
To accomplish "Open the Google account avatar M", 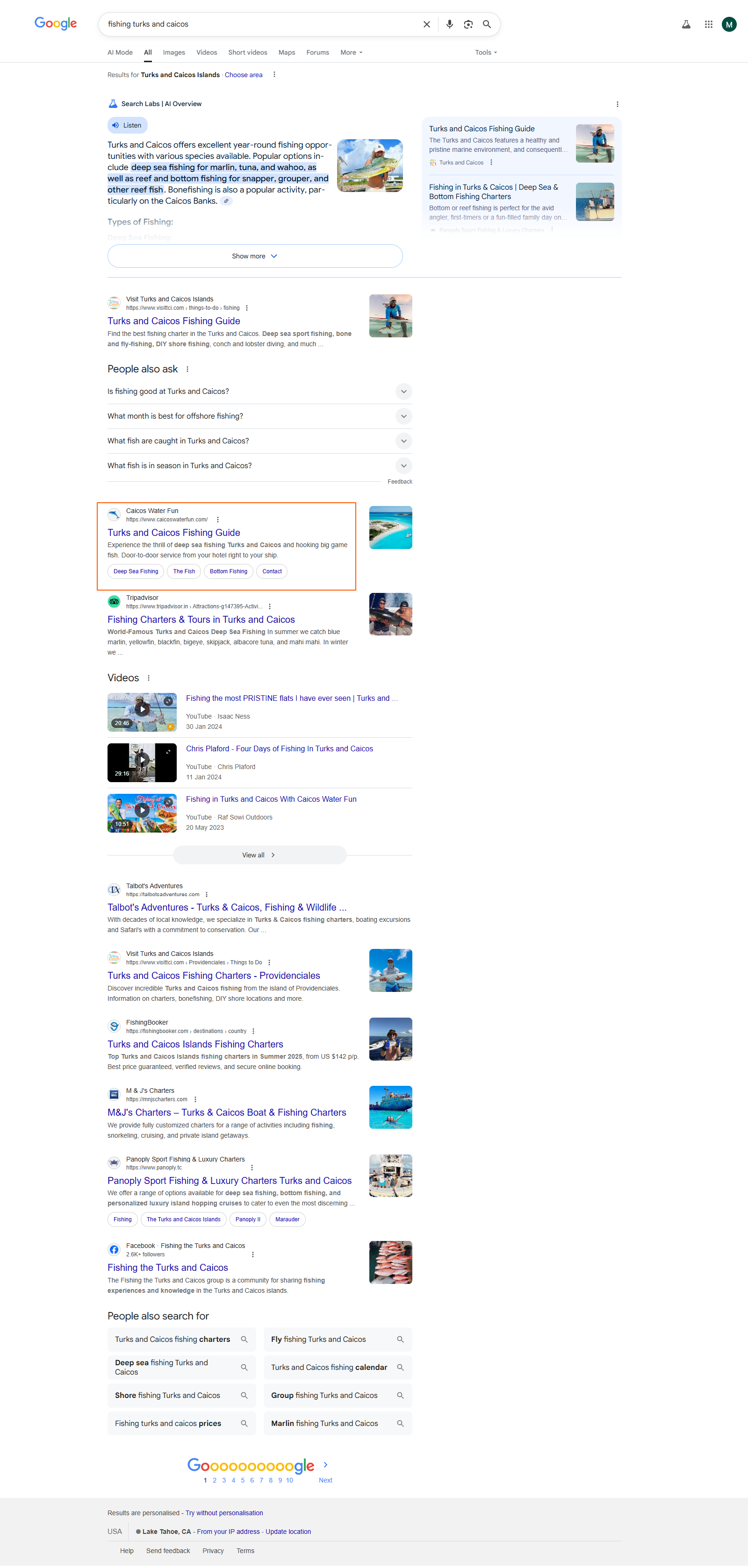I will tap(729, 24).
